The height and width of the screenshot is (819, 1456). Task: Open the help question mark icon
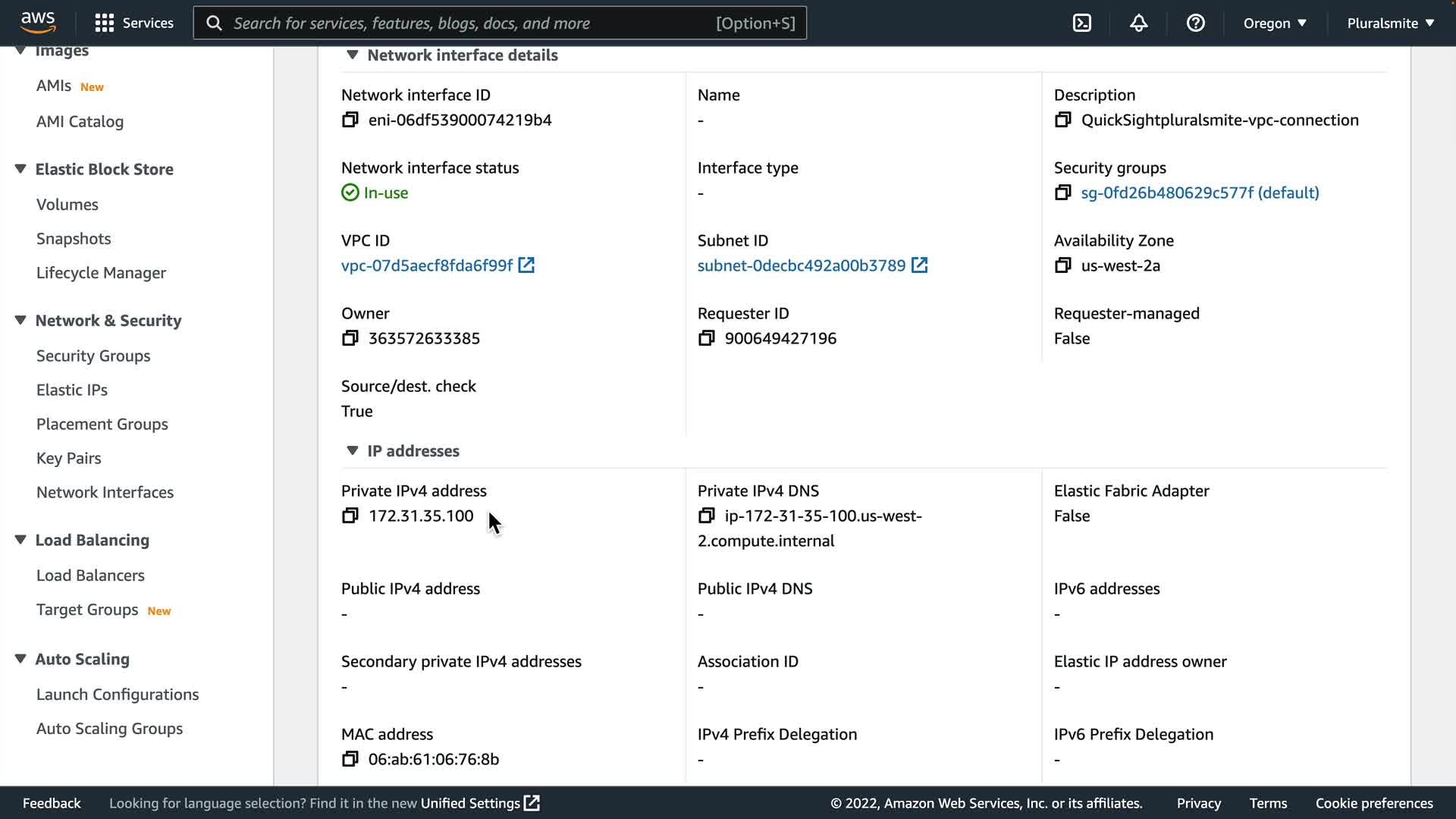(x=1195, y=23)
